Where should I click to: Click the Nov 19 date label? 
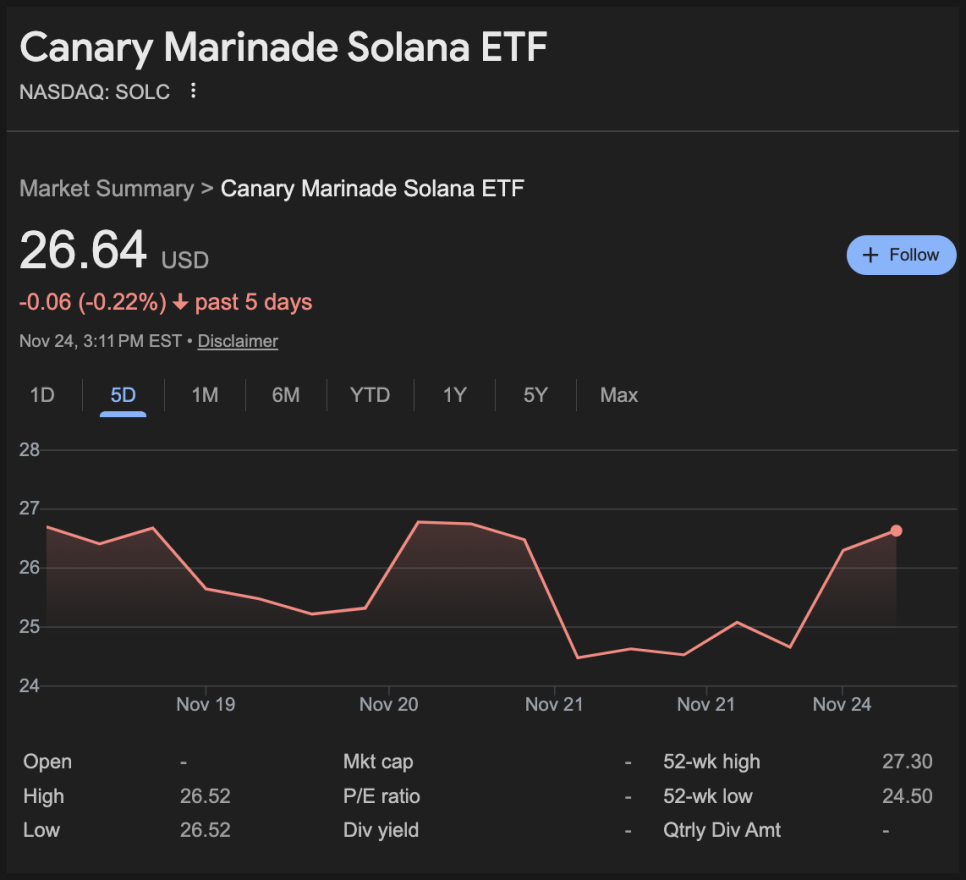[x=206, y=705]
